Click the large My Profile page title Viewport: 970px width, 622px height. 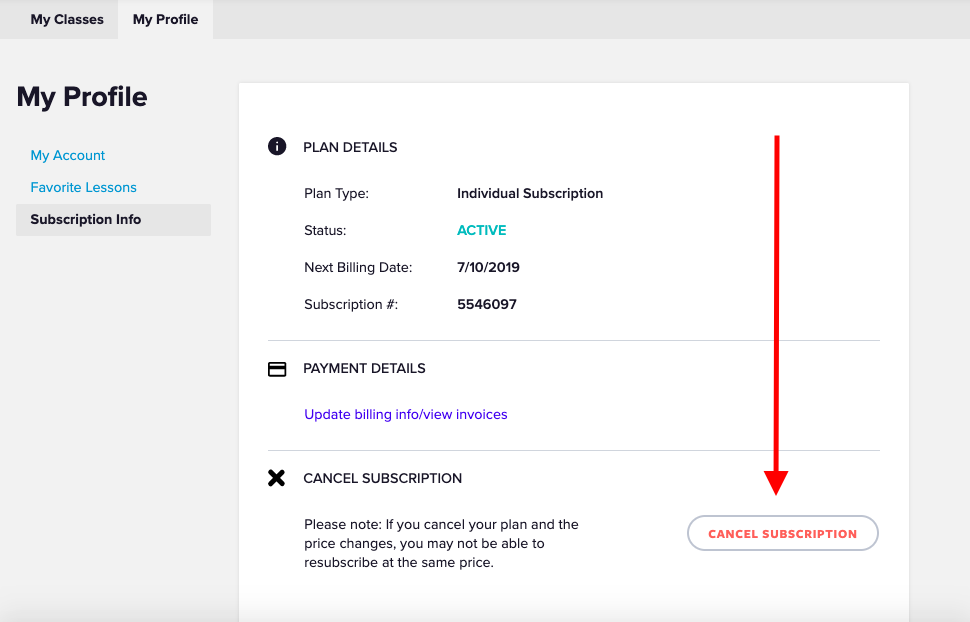coord(82,97)
